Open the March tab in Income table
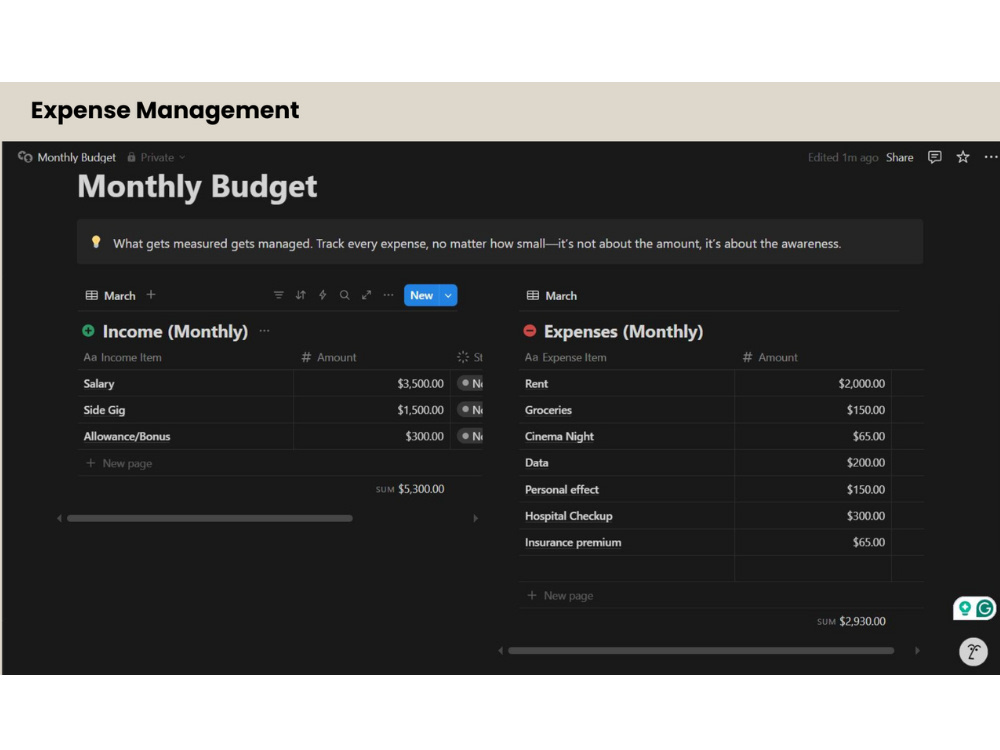 (x=110, y=295)
